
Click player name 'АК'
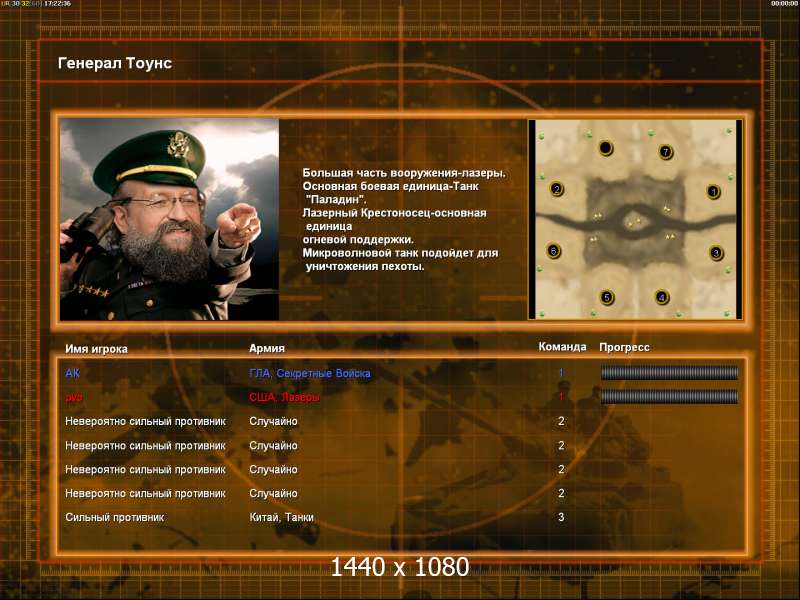pyautogui.click(x=72, y=373)
